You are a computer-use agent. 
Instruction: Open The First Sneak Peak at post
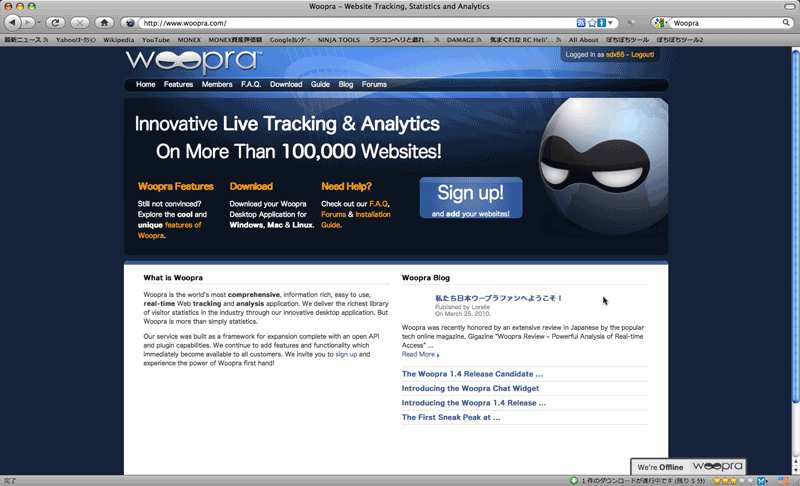tap(451, 417)
